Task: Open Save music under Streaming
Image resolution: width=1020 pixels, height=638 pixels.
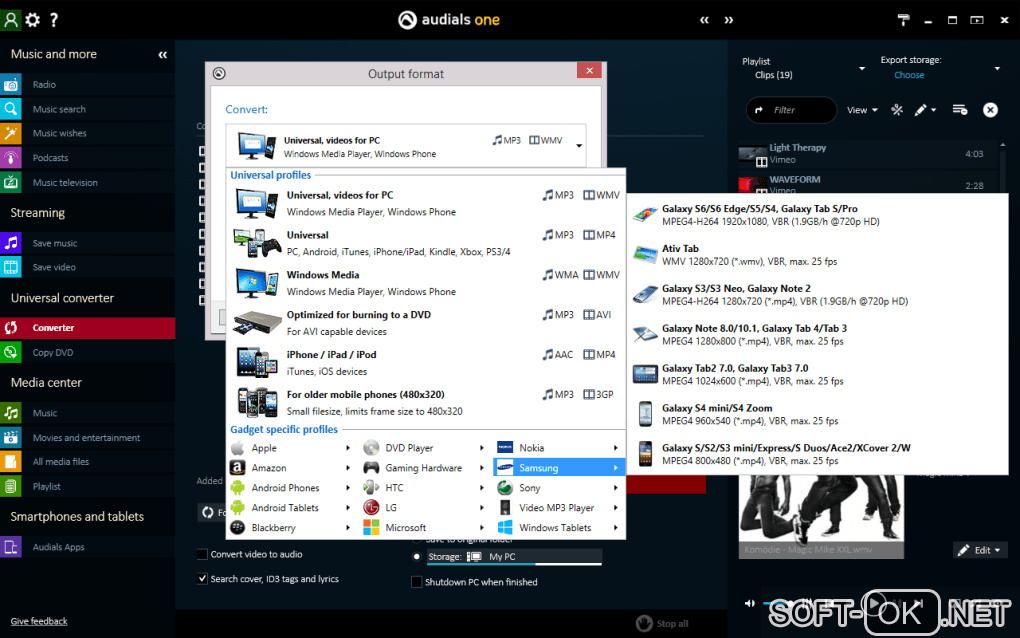Action: (x=87, y=243)
